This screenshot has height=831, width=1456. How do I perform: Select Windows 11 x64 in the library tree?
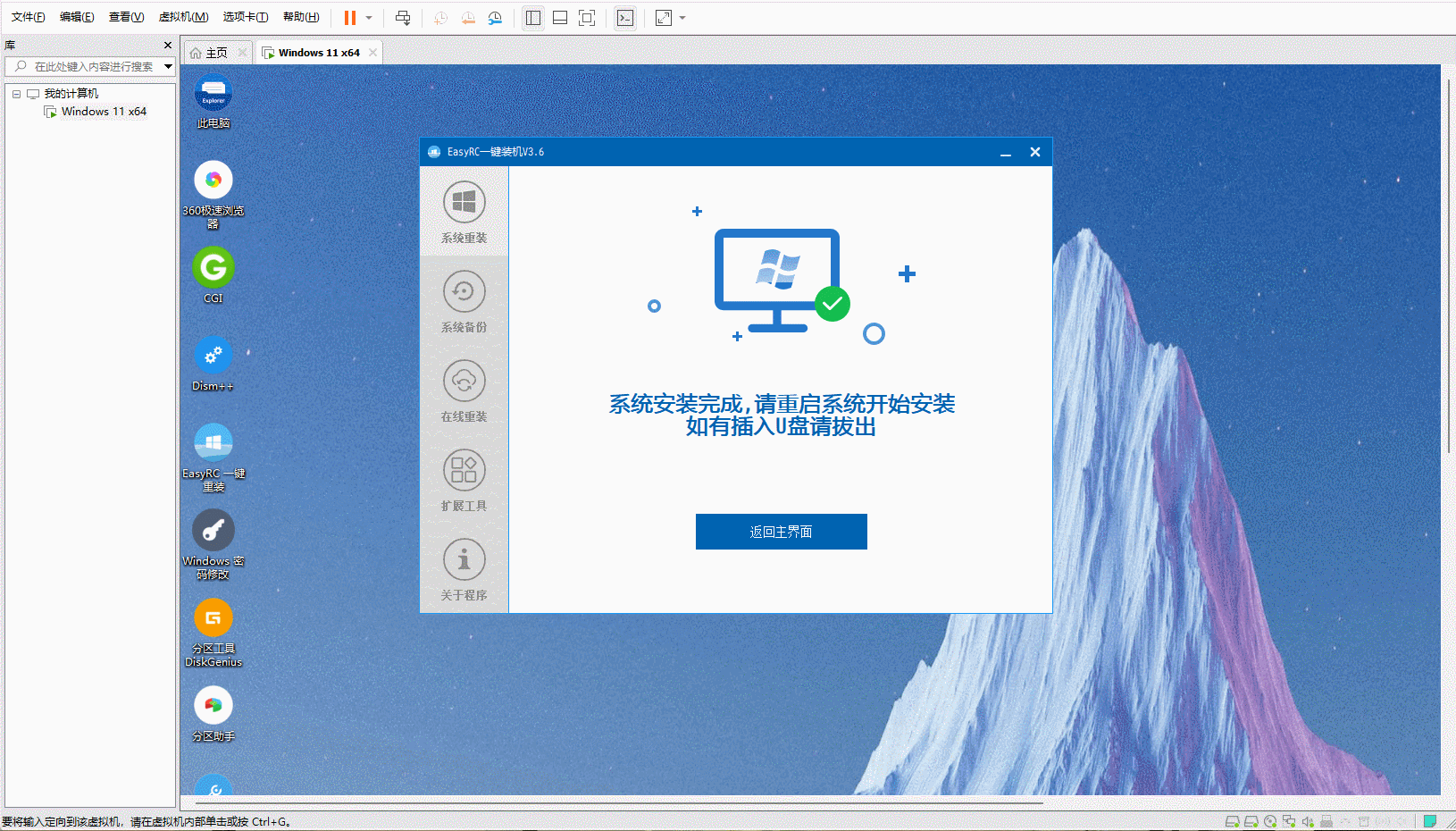pyautogui.click(x=104, y=112)
